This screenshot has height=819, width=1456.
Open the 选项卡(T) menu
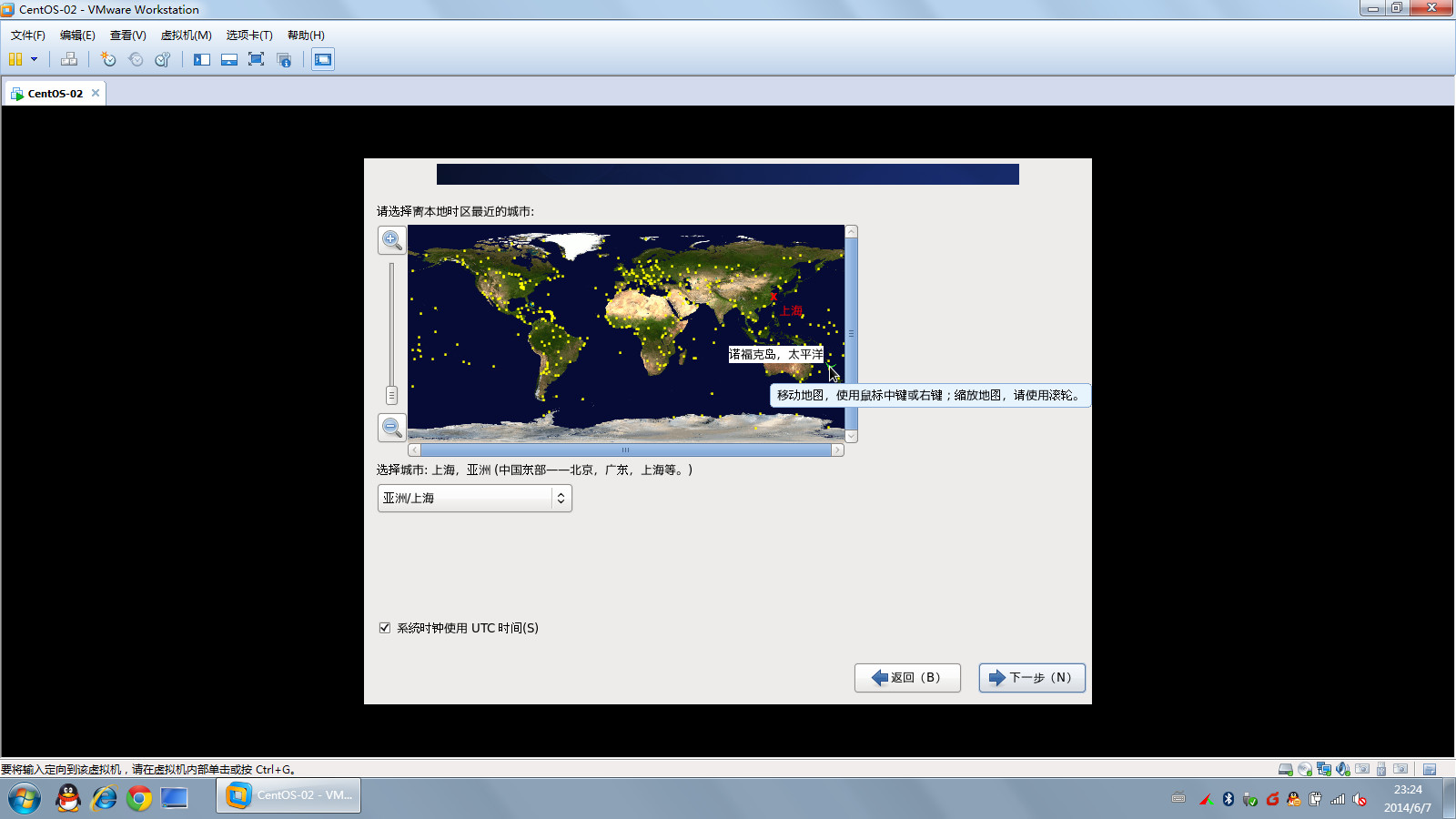(249, 35)
